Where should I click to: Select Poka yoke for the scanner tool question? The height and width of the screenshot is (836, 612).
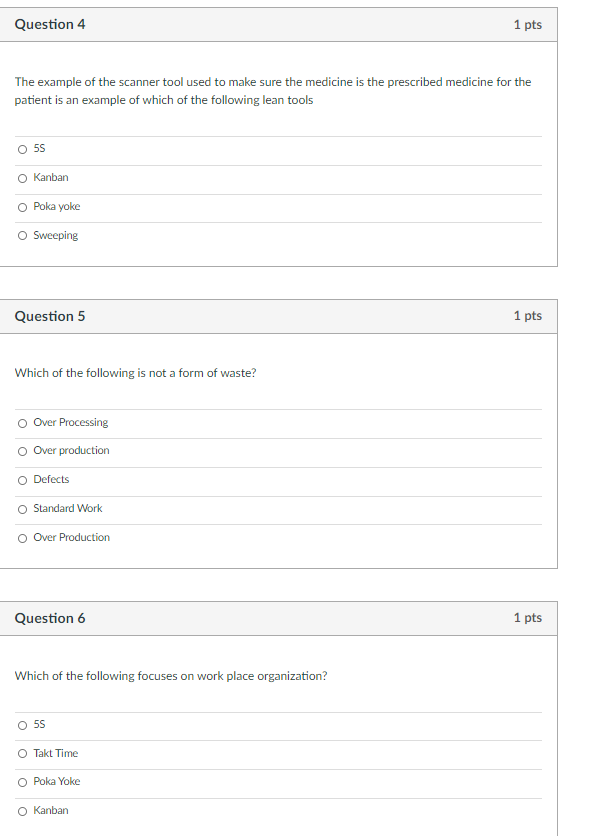coord(22,206)
